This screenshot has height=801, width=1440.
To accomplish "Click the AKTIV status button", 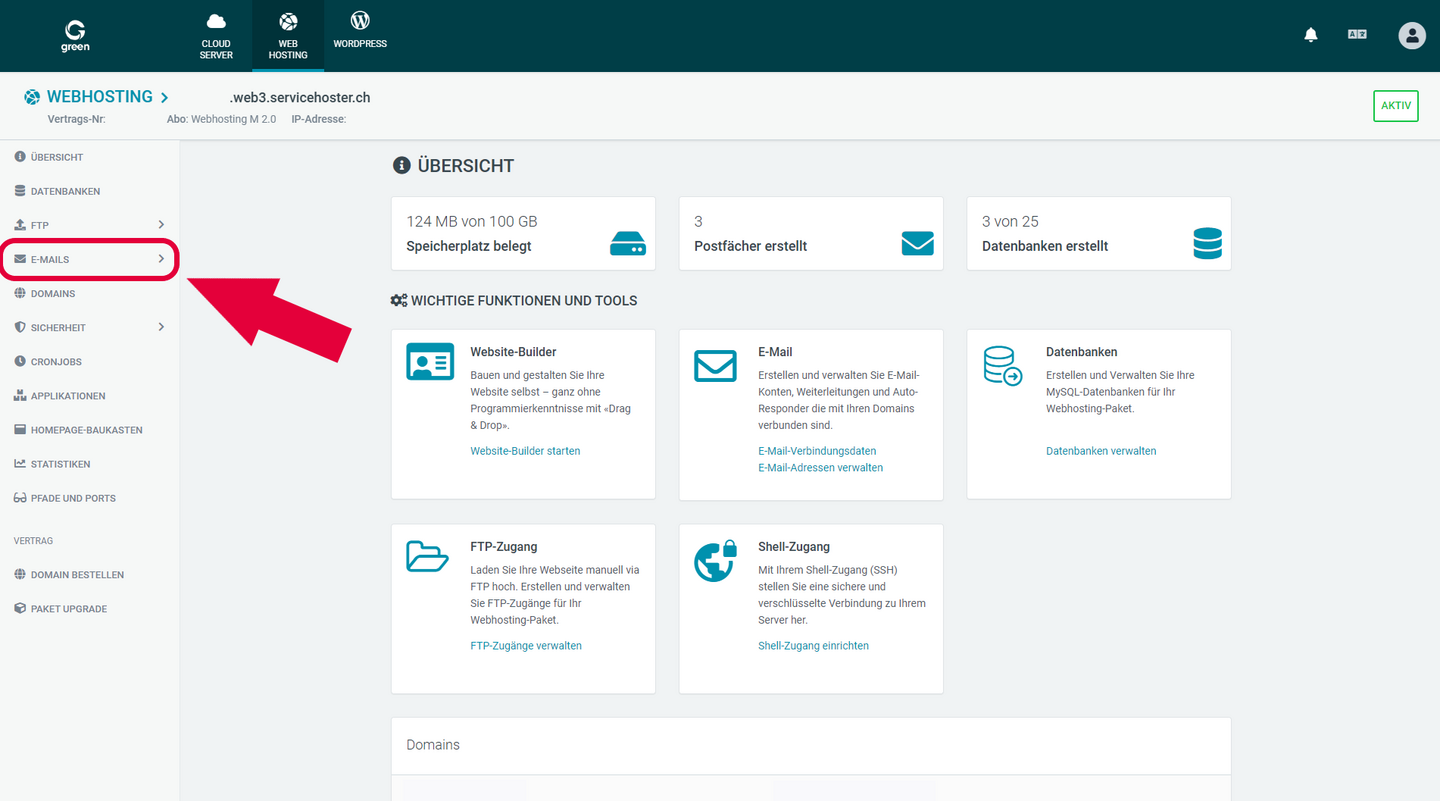I will click(x=1396, y=106).
